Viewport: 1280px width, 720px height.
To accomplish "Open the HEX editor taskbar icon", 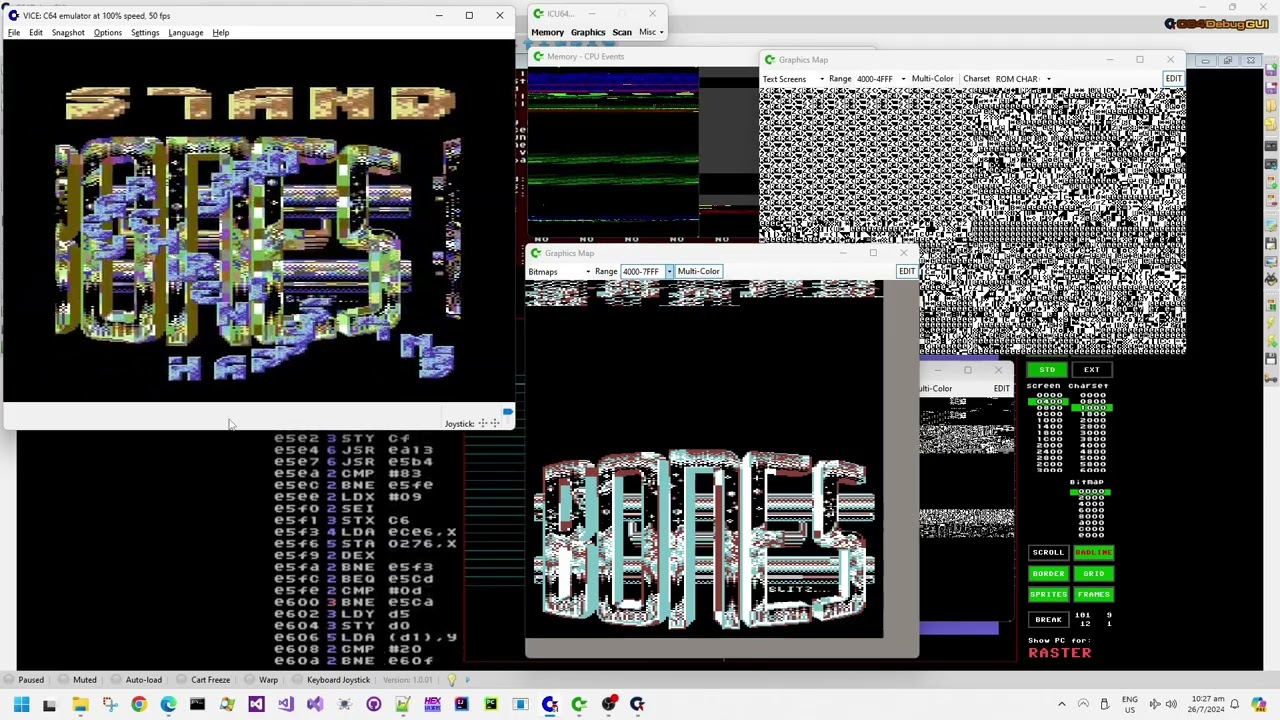I will 432,704.
